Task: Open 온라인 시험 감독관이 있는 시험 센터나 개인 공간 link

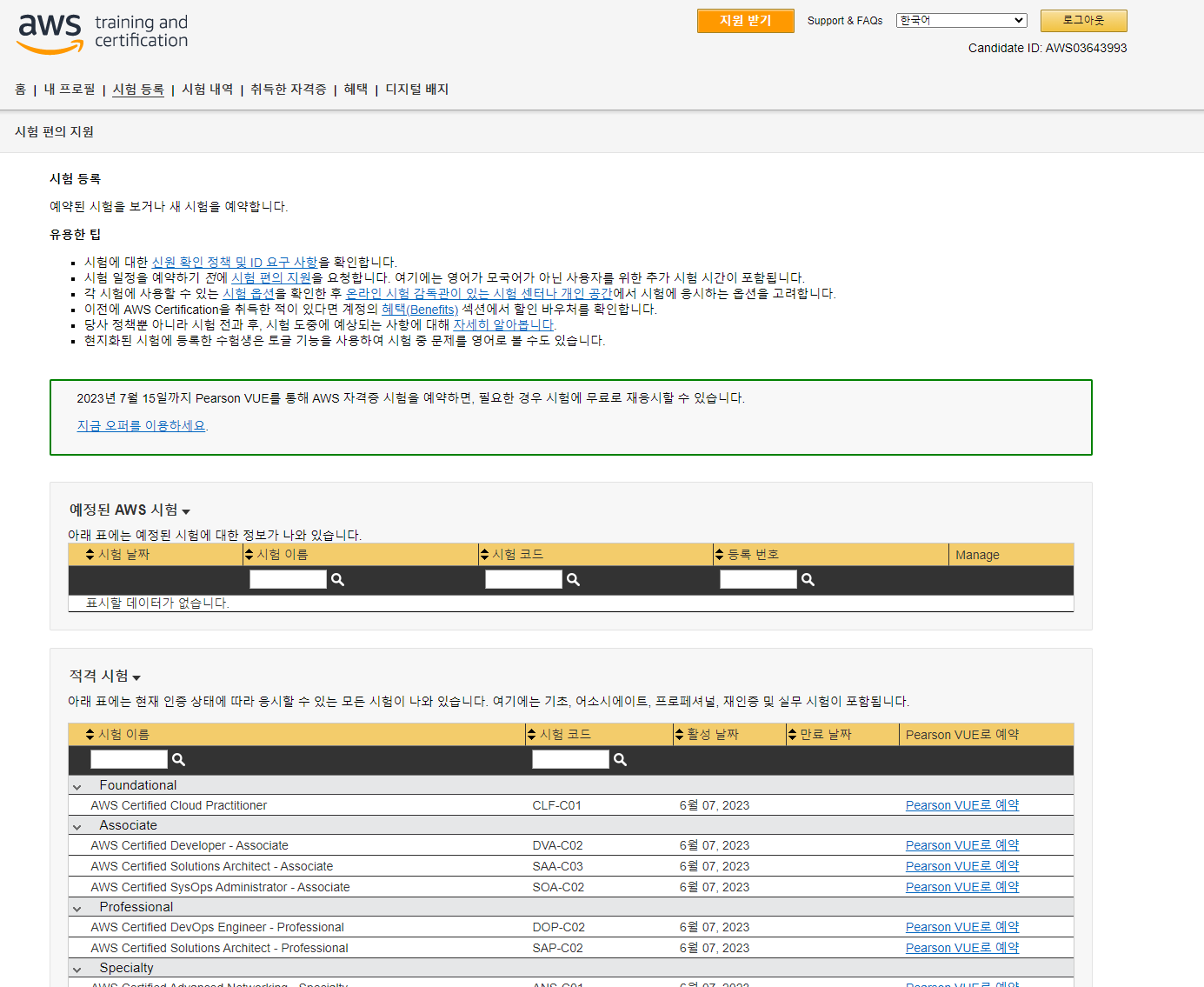Action: point(479,294)
